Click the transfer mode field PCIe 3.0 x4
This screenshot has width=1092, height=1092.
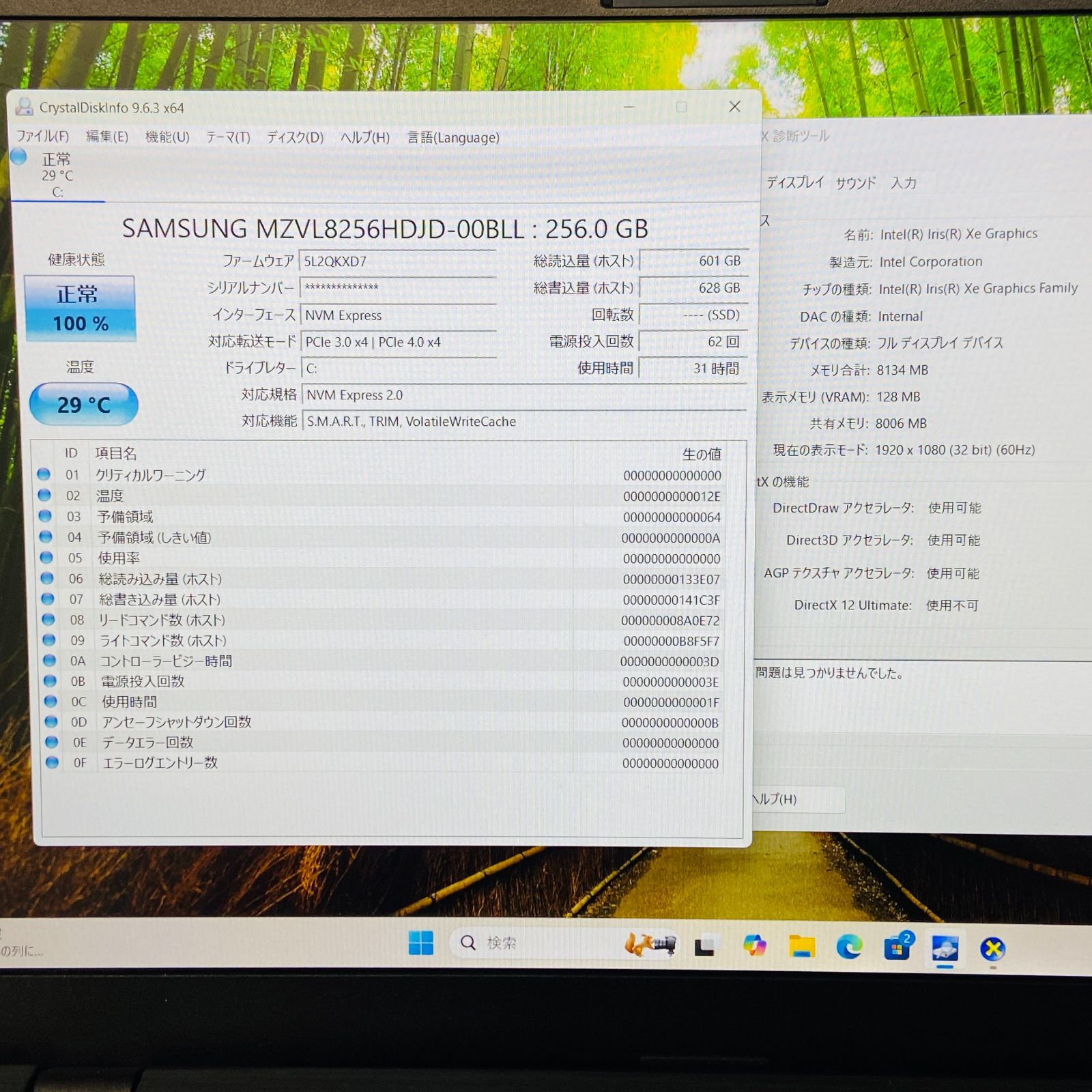click(398, 342)
